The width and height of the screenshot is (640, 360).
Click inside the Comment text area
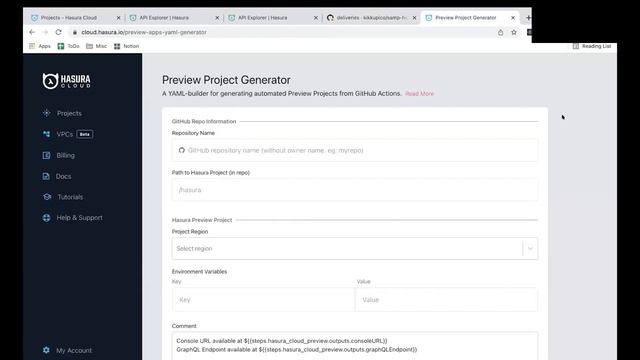coord(355,346)
